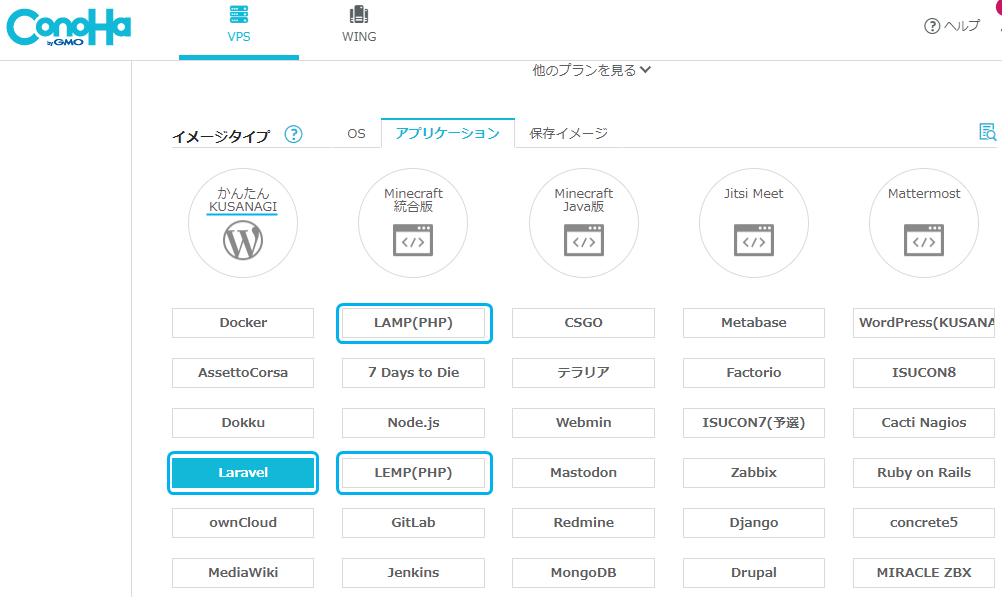Switch to the OS tab

tap(356, 133)
